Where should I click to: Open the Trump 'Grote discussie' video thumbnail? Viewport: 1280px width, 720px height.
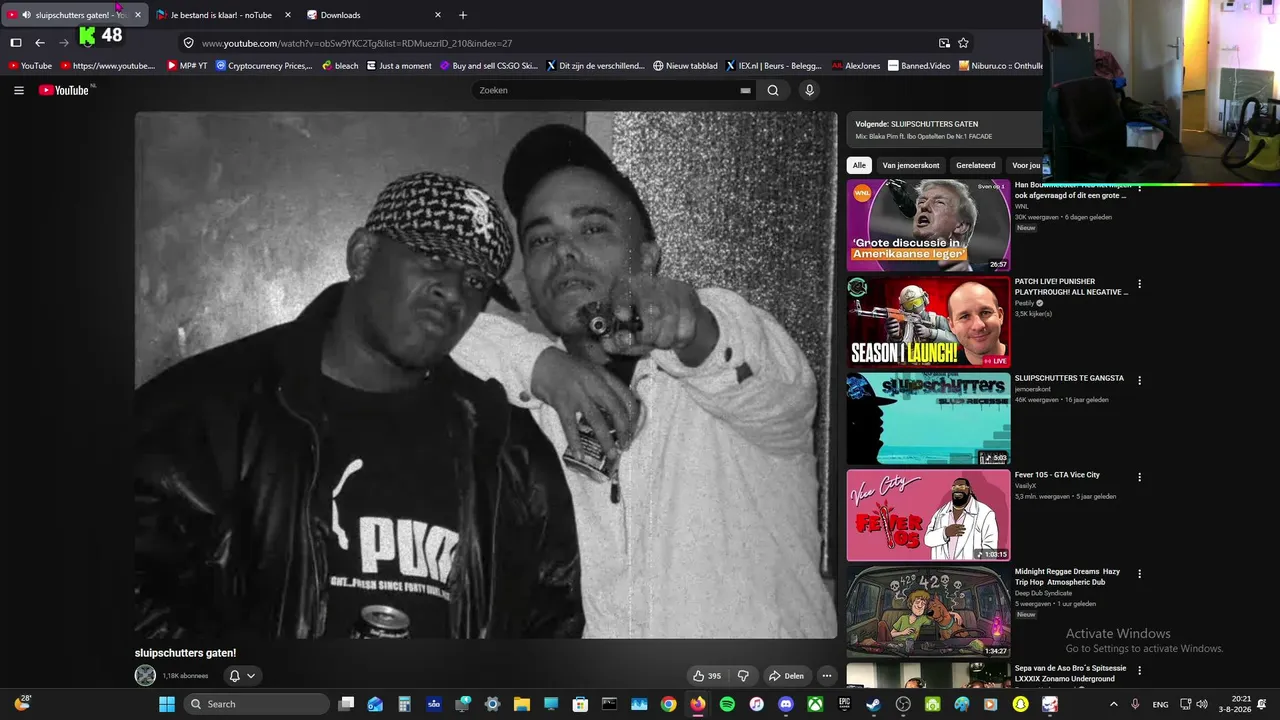928,225
